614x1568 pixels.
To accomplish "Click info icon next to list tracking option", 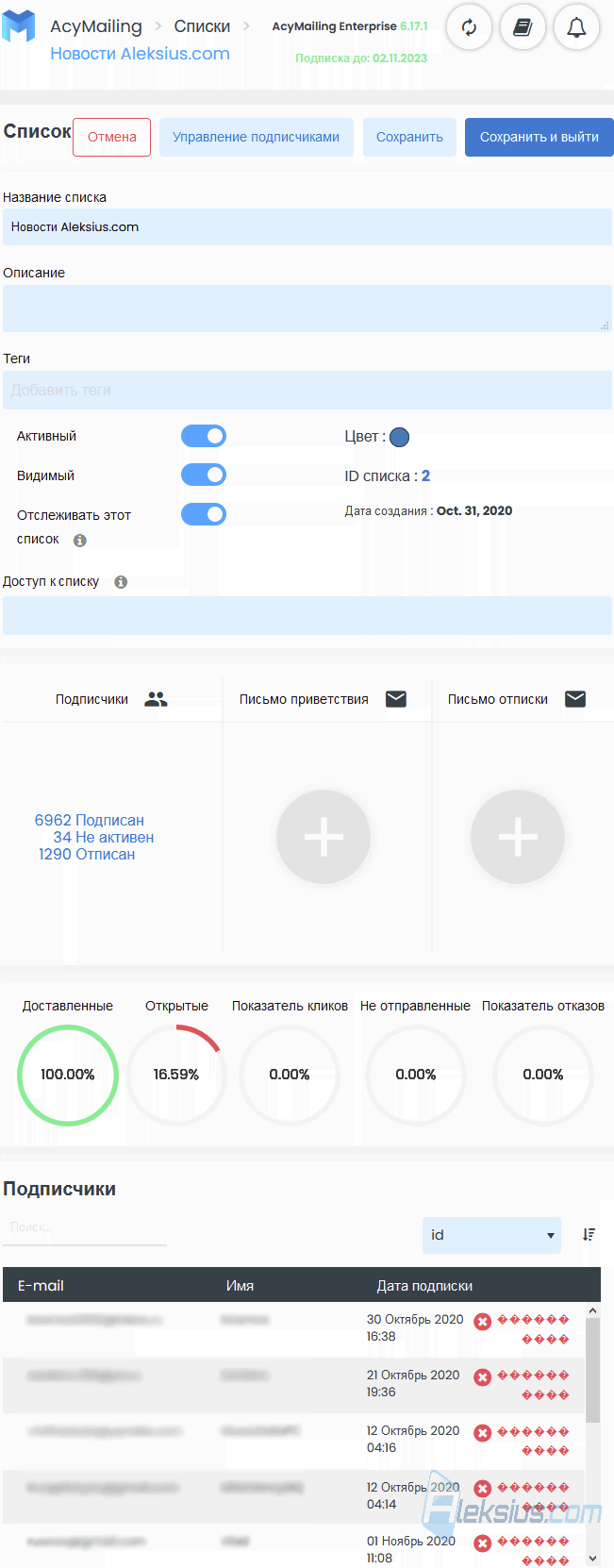I will tap(80, 541).
